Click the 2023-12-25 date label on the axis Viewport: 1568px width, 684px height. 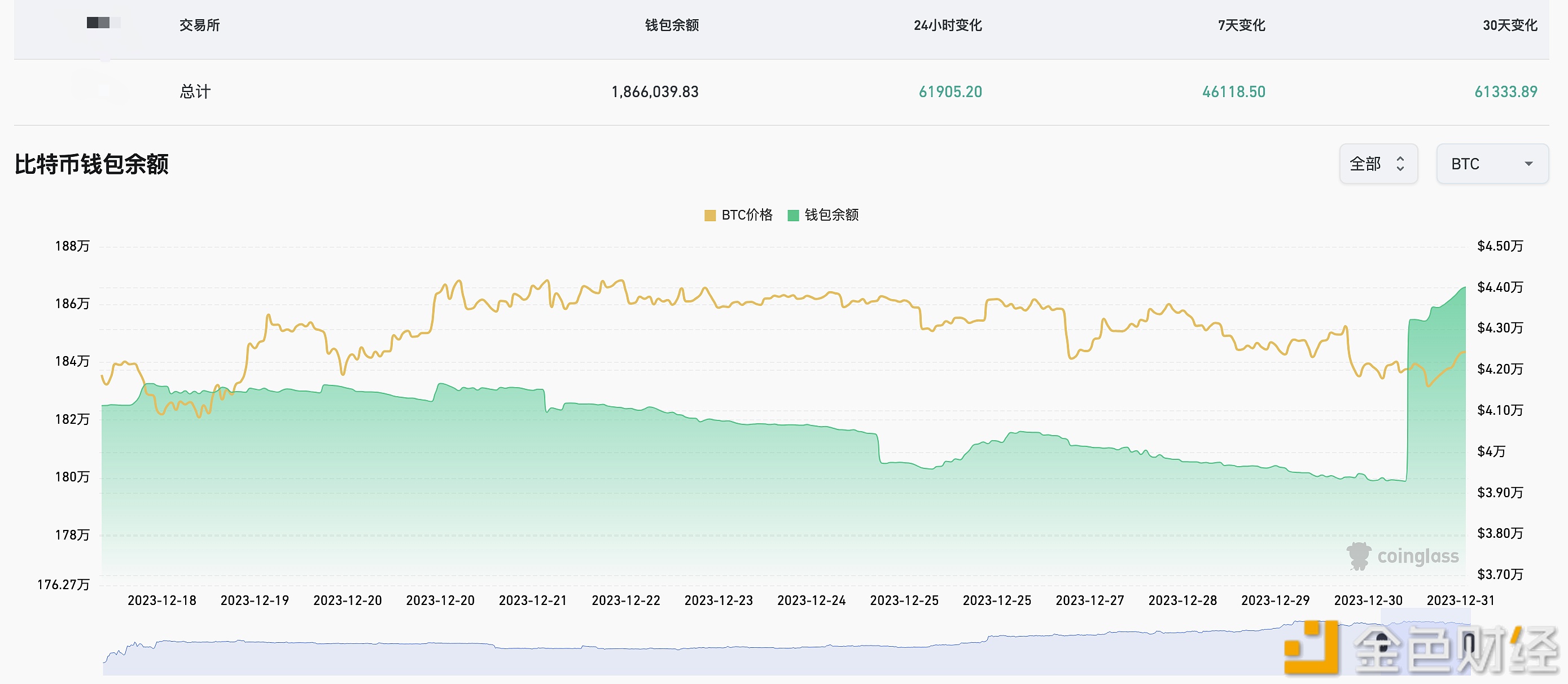tap(905, 600)
